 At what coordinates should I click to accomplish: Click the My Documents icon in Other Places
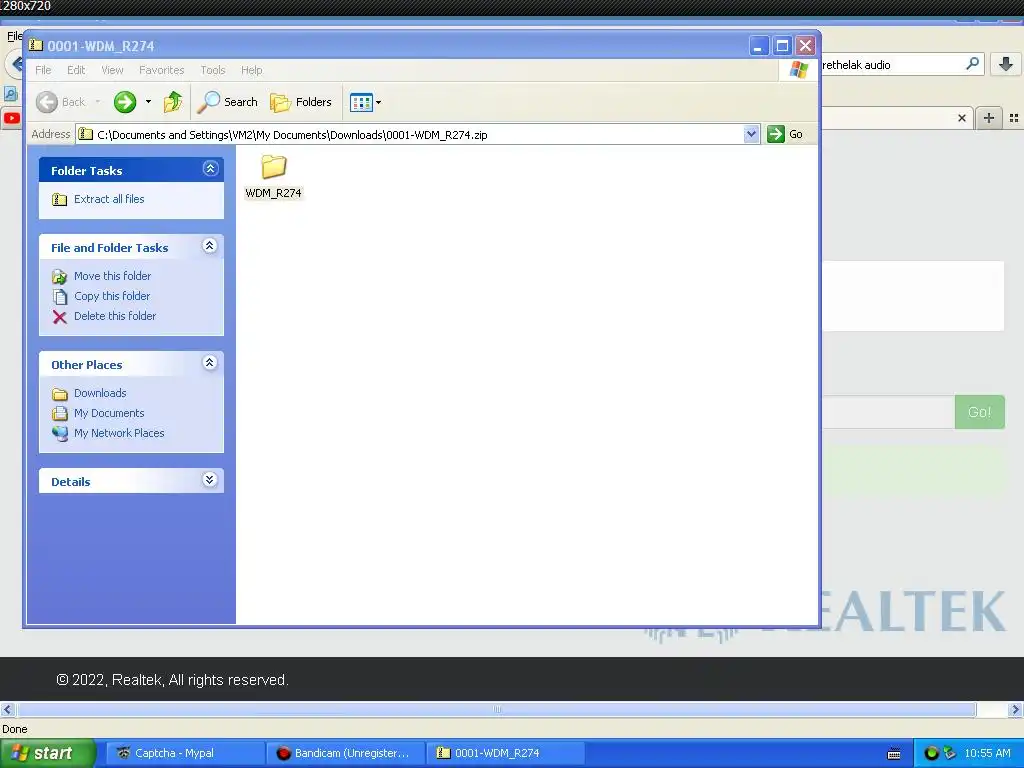tap(59, 413)
